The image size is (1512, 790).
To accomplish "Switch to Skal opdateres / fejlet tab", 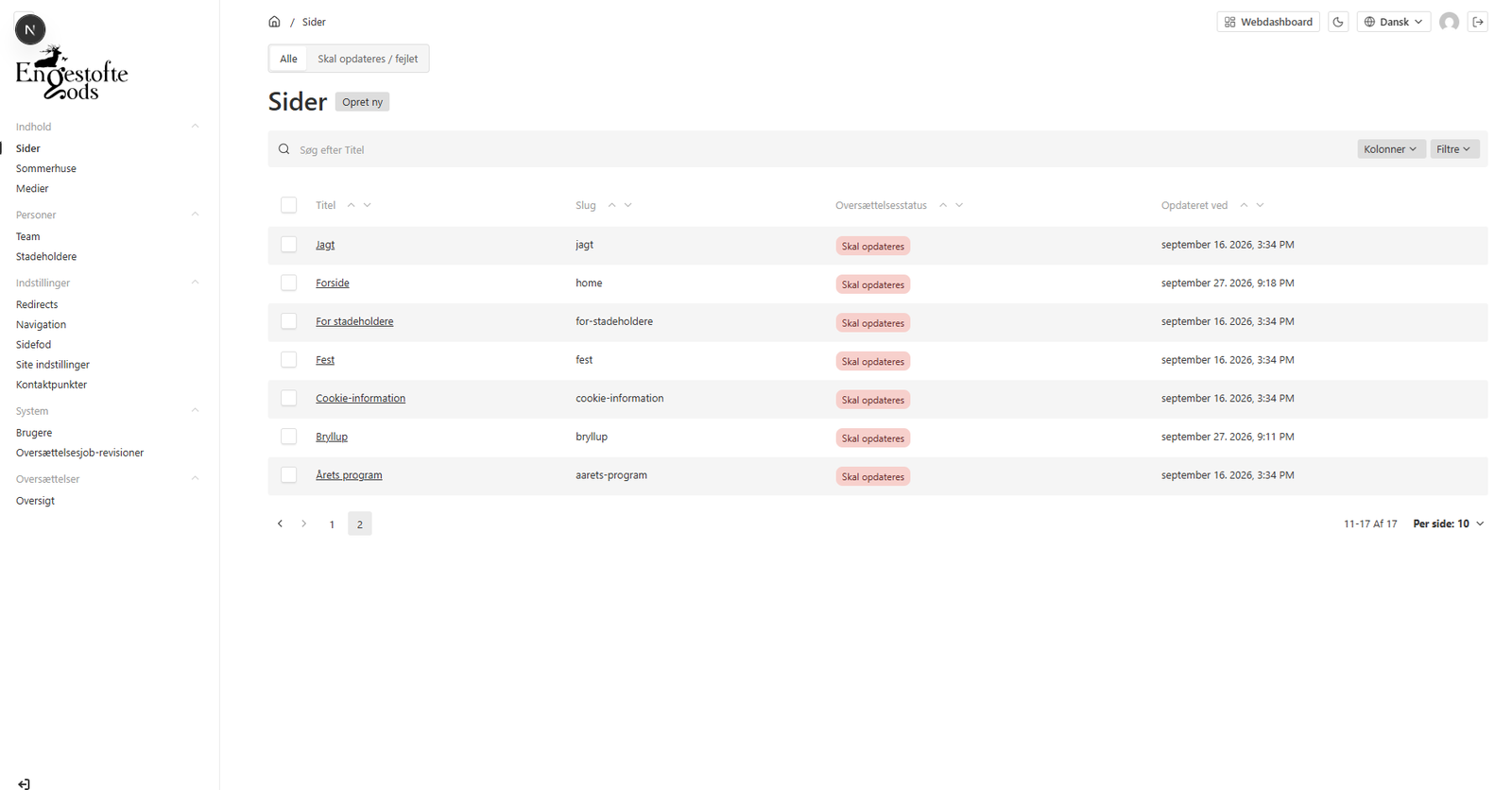I will pyautogui.click(x=368, y=59).
